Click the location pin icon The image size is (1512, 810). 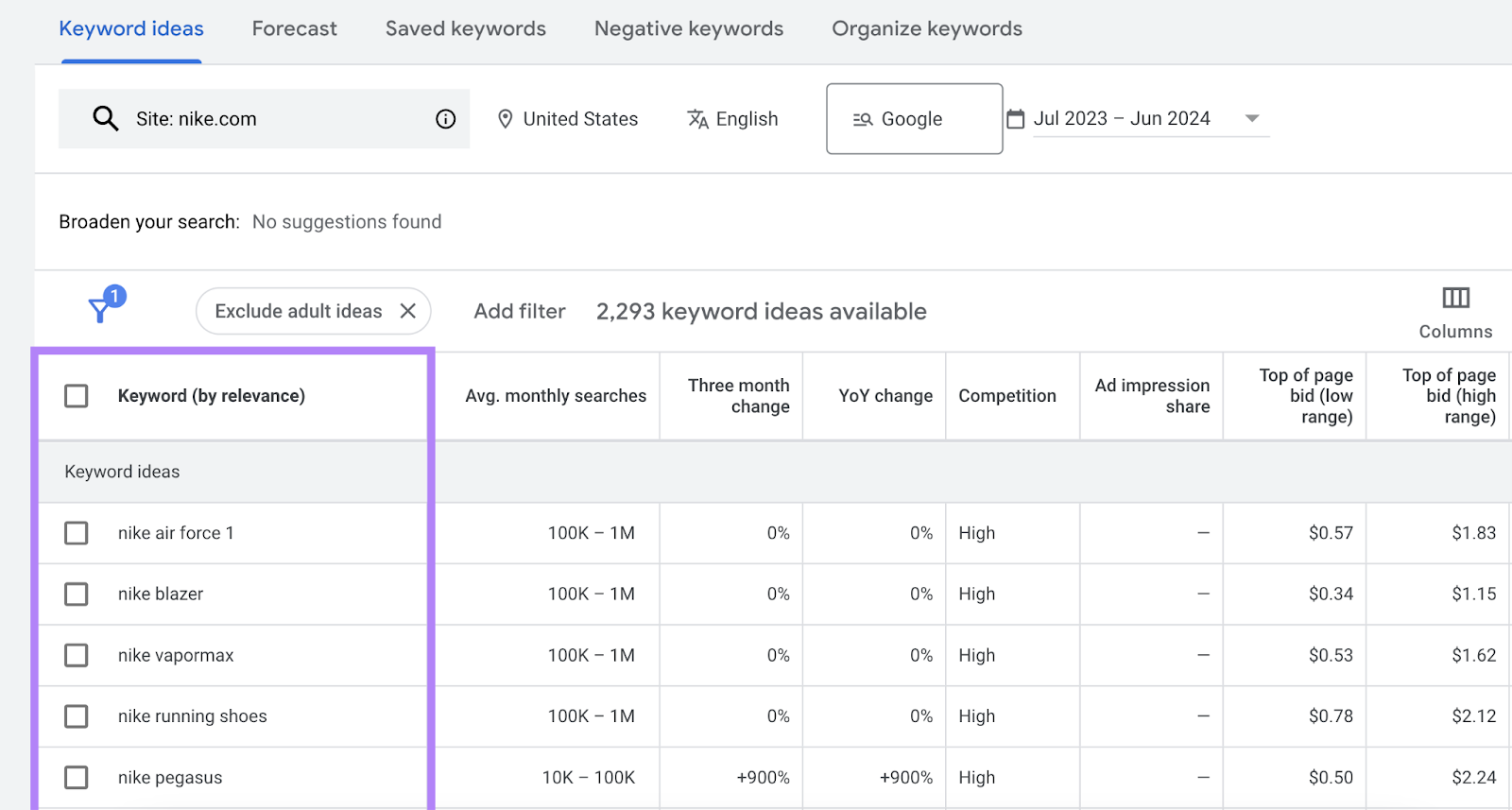point(506,119)
